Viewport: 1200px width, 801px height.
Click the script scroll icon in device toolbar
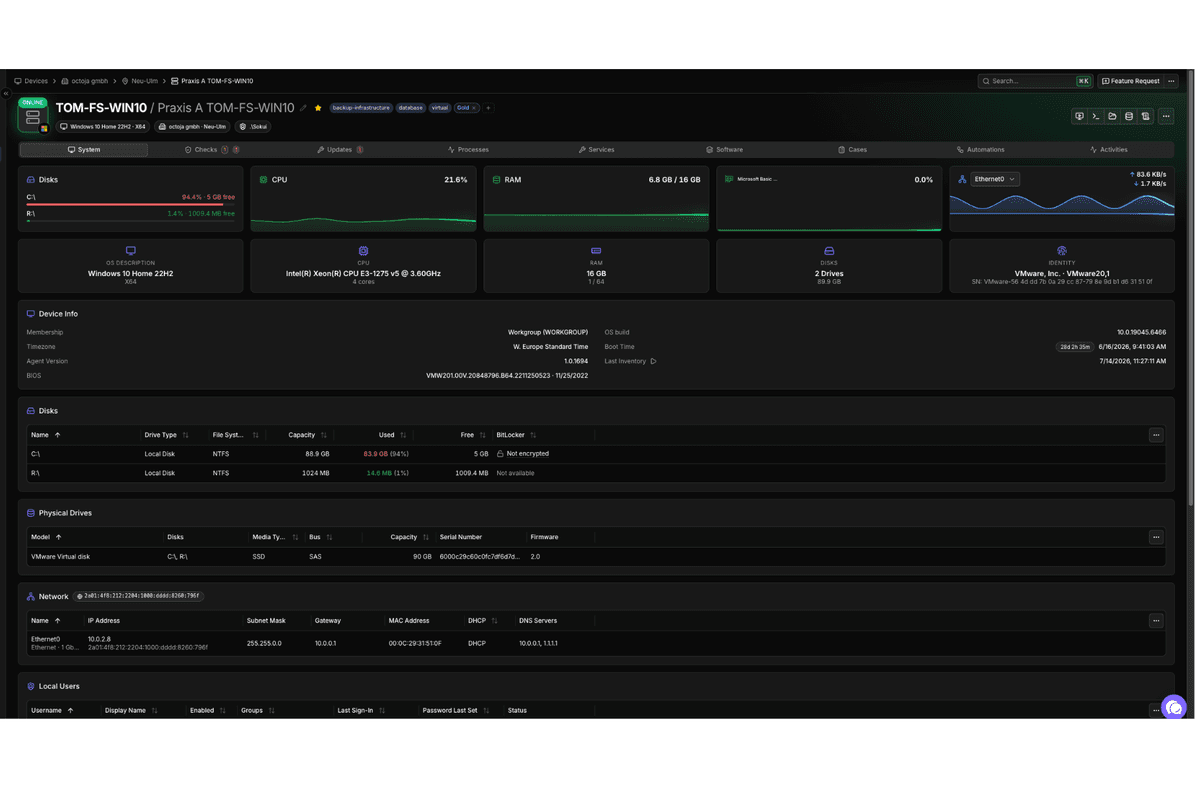[x=1146, y=117]
